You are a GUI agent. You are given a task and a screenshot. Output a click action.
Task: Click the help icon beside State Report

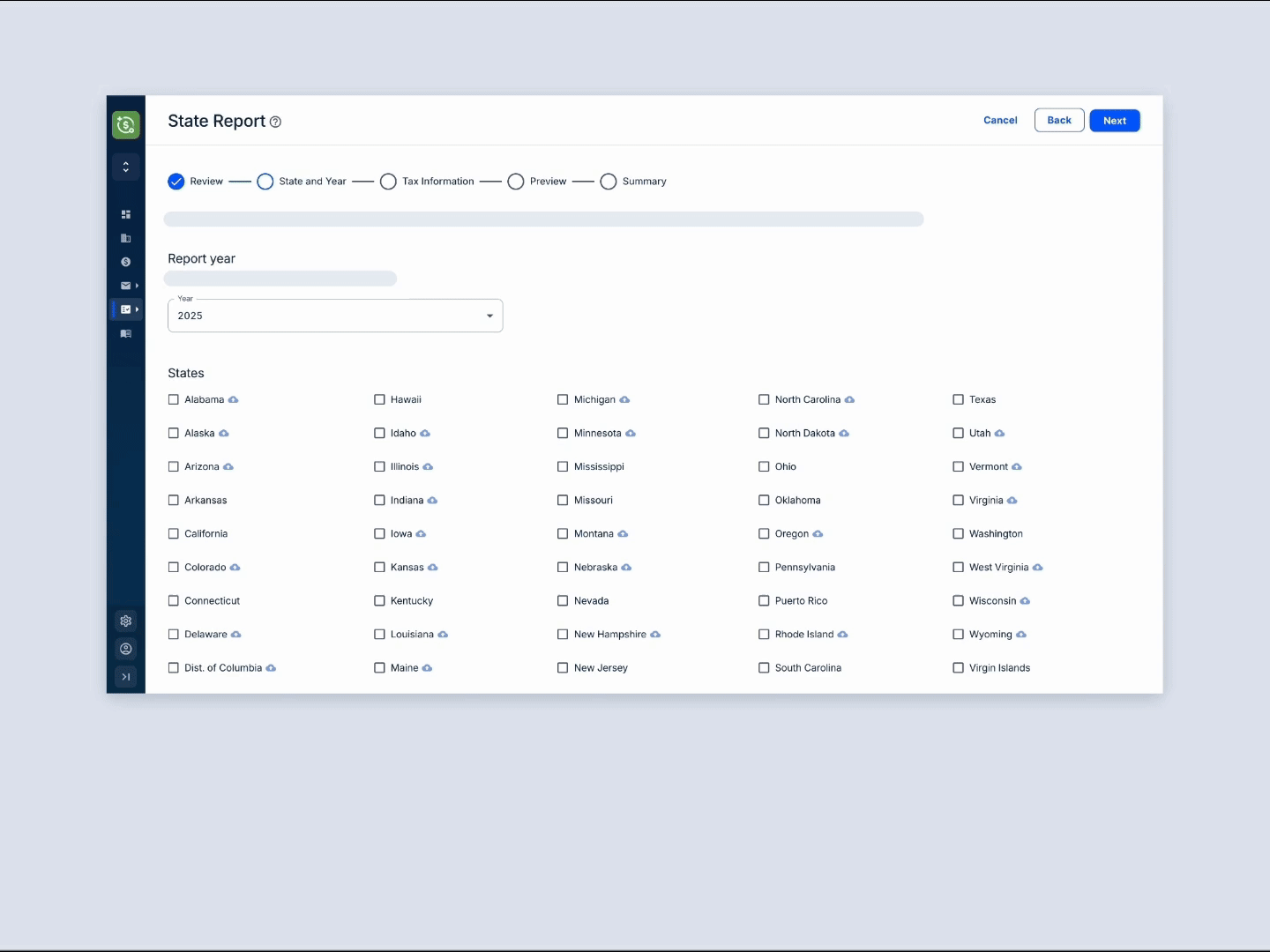275,122
